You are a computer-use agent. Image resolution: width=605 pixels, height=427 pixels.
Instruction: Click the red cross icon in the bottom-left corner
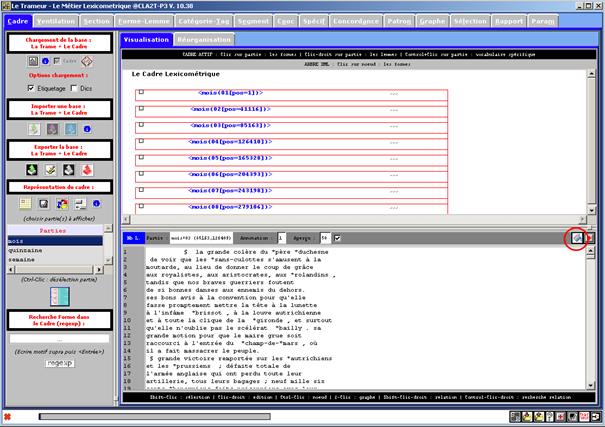pyautogui.click(x=7, y=417)
